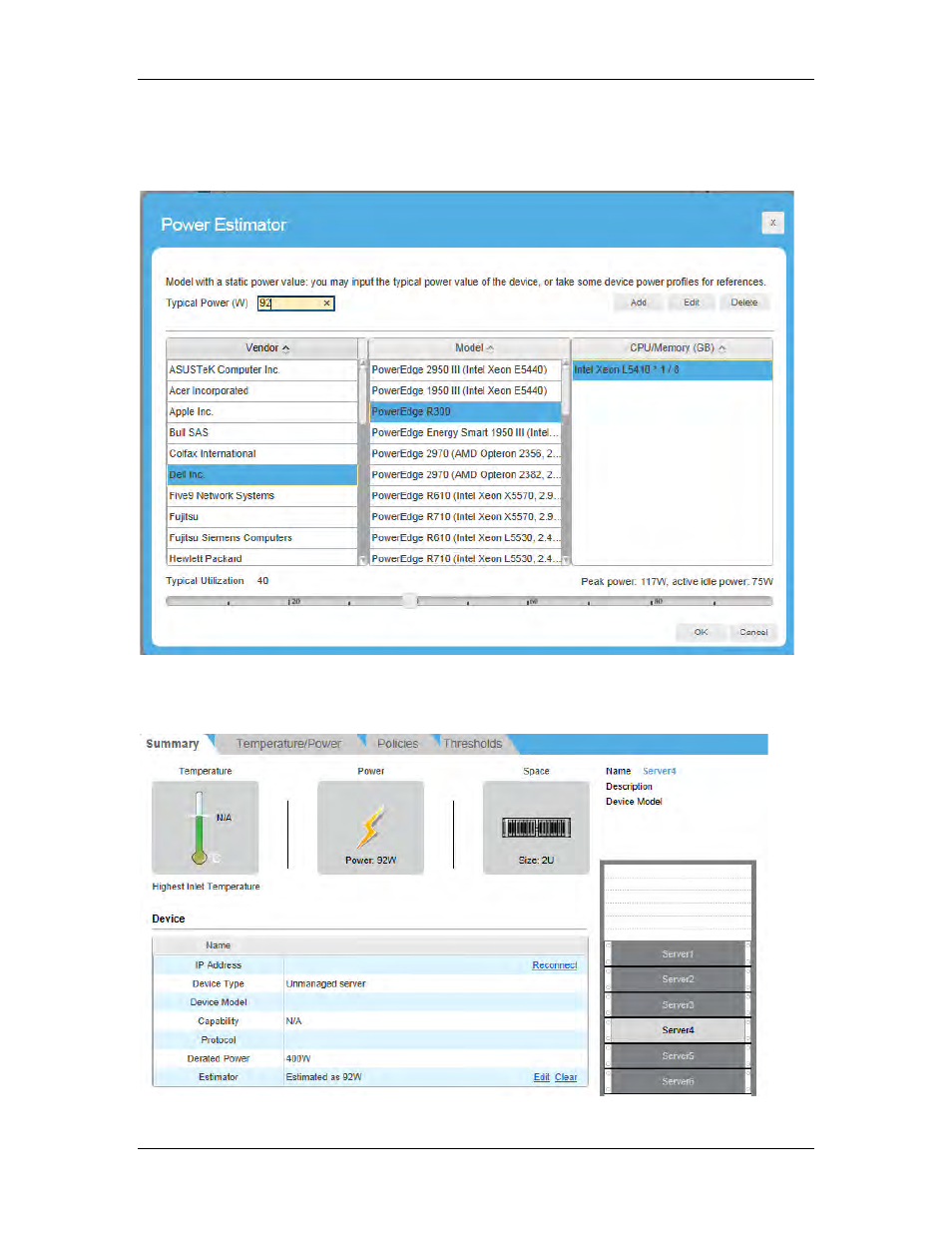Clear the Typical Power field with x
The width and height of the screenshot is (952, 1233).
click(326, 304)
